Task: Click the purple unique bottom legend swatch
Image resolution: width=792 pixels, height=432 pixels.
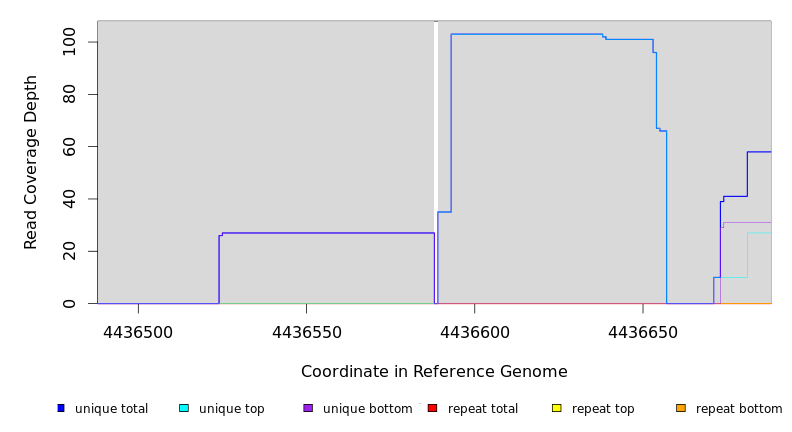Action: pos(308,408)
